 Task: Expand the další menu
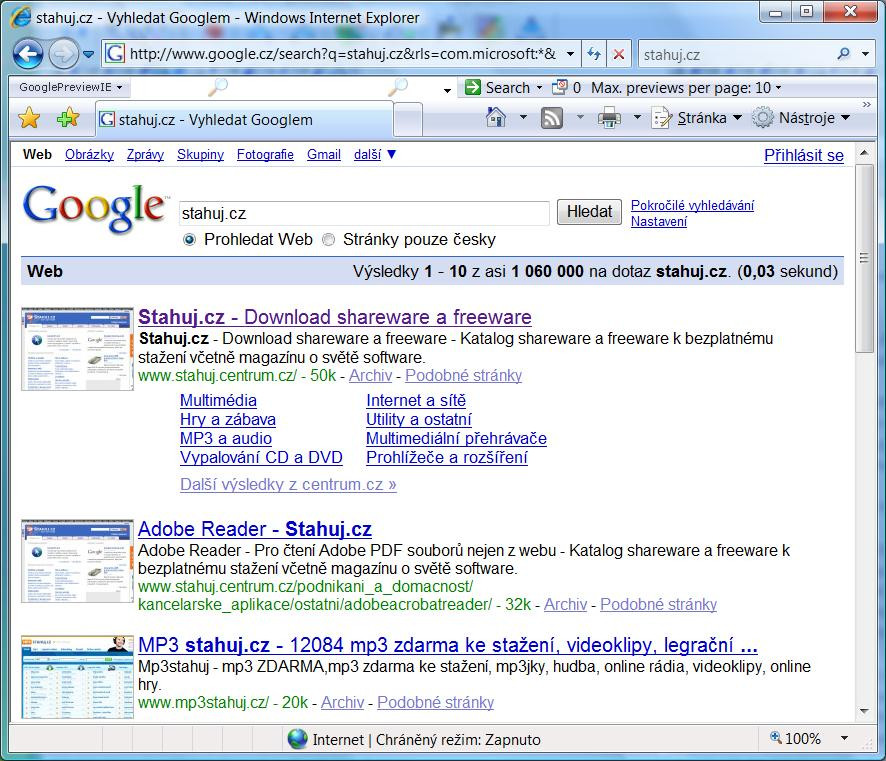click(x=375, y=154)
